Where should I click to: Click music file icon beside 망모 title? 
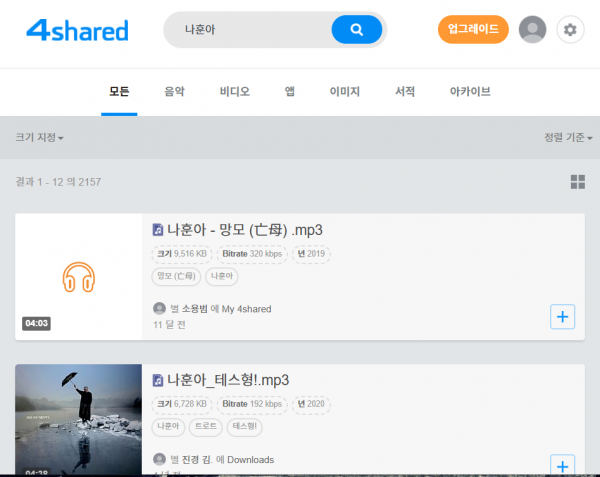[158, 230]
